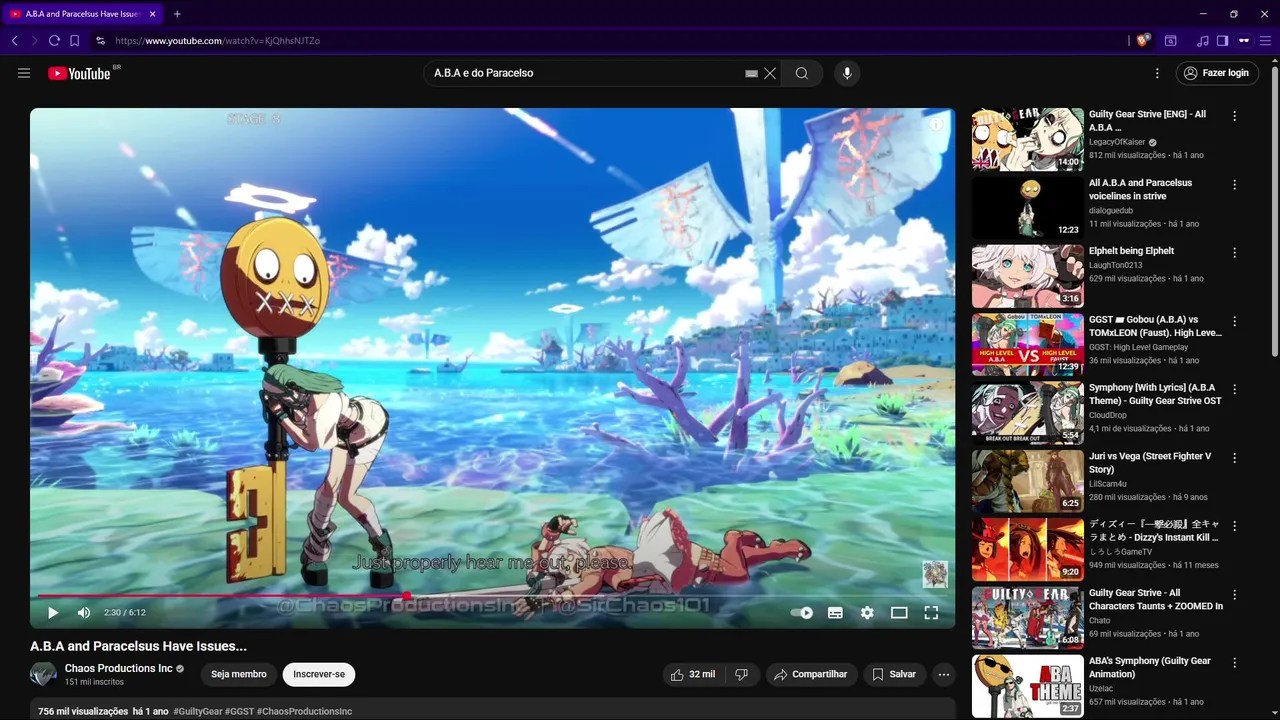The height and width of the screenshot is (720, 1280).
Task: Open Guilty Gear Strive [ENG] All A.B.A thumbnail
Action: tap(1028, 139)
